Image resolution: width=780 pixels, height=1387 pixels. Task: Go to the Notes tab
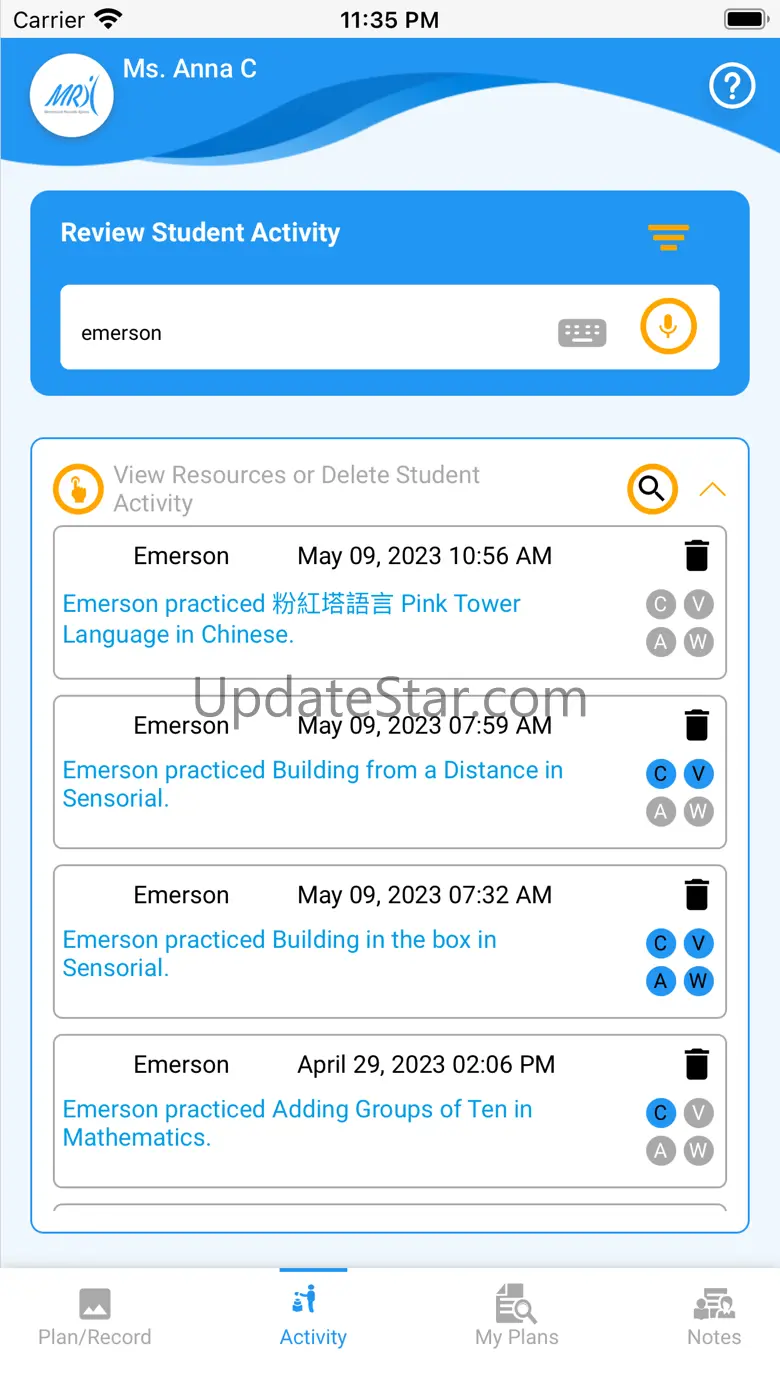pos(714,1318)
